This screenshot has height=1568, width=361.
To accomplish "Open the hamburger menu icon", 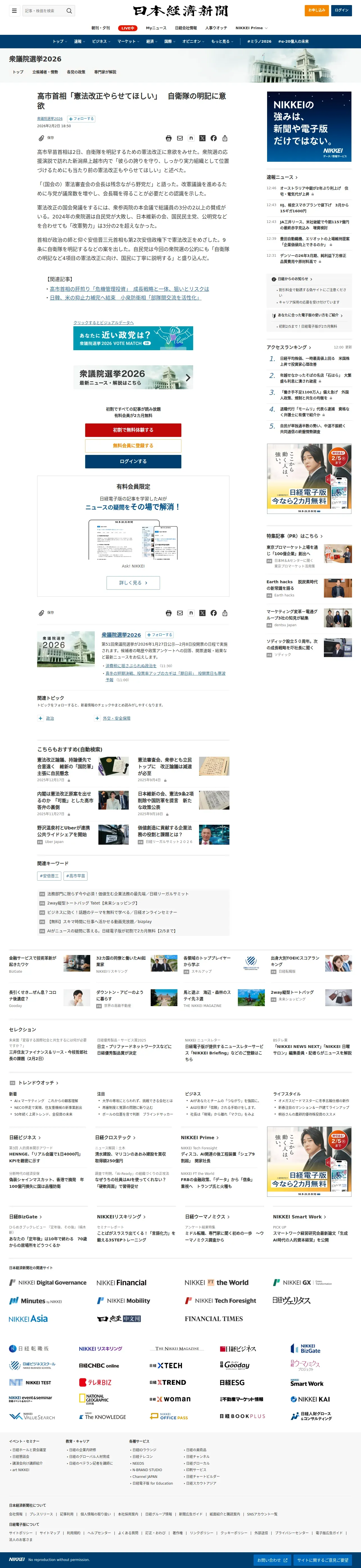I will click(14, 10).
